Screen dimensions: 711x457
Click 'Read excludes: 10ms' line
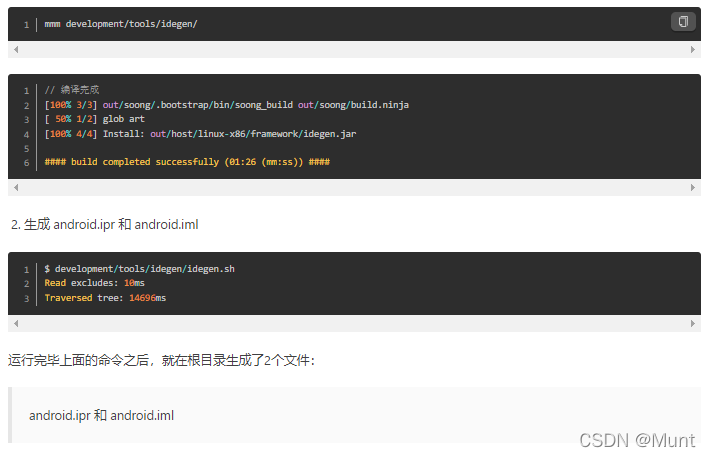94,283
